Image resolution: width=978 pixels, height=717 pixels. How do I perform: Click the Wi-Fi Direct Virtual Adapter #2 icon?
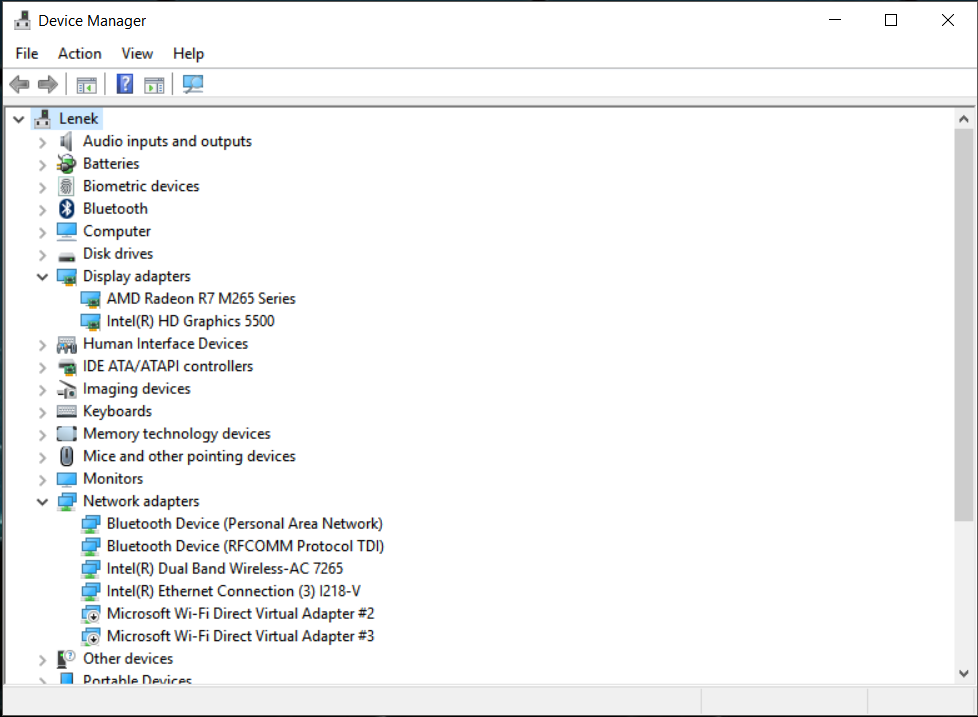pyautogui.click(x=90, y=615)
